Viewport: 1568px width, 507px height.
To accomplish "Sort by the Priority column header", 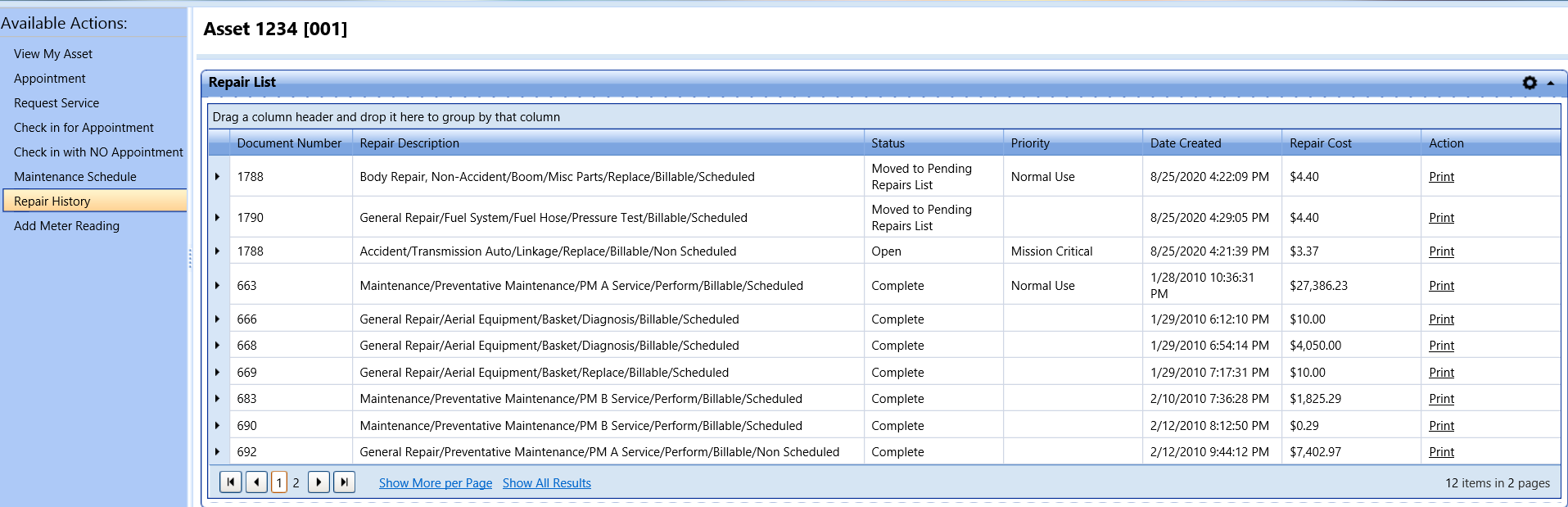I will 1073,143.
